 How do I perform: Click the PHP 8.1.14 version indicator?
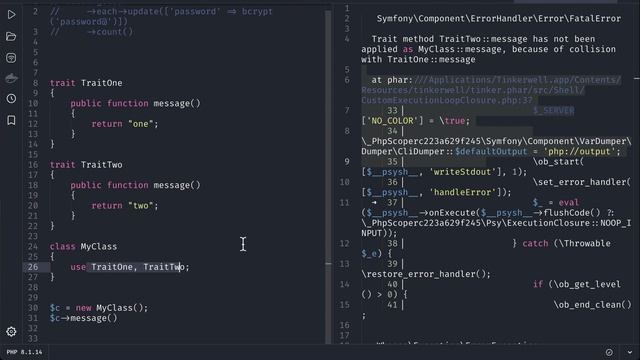(24, 352)
